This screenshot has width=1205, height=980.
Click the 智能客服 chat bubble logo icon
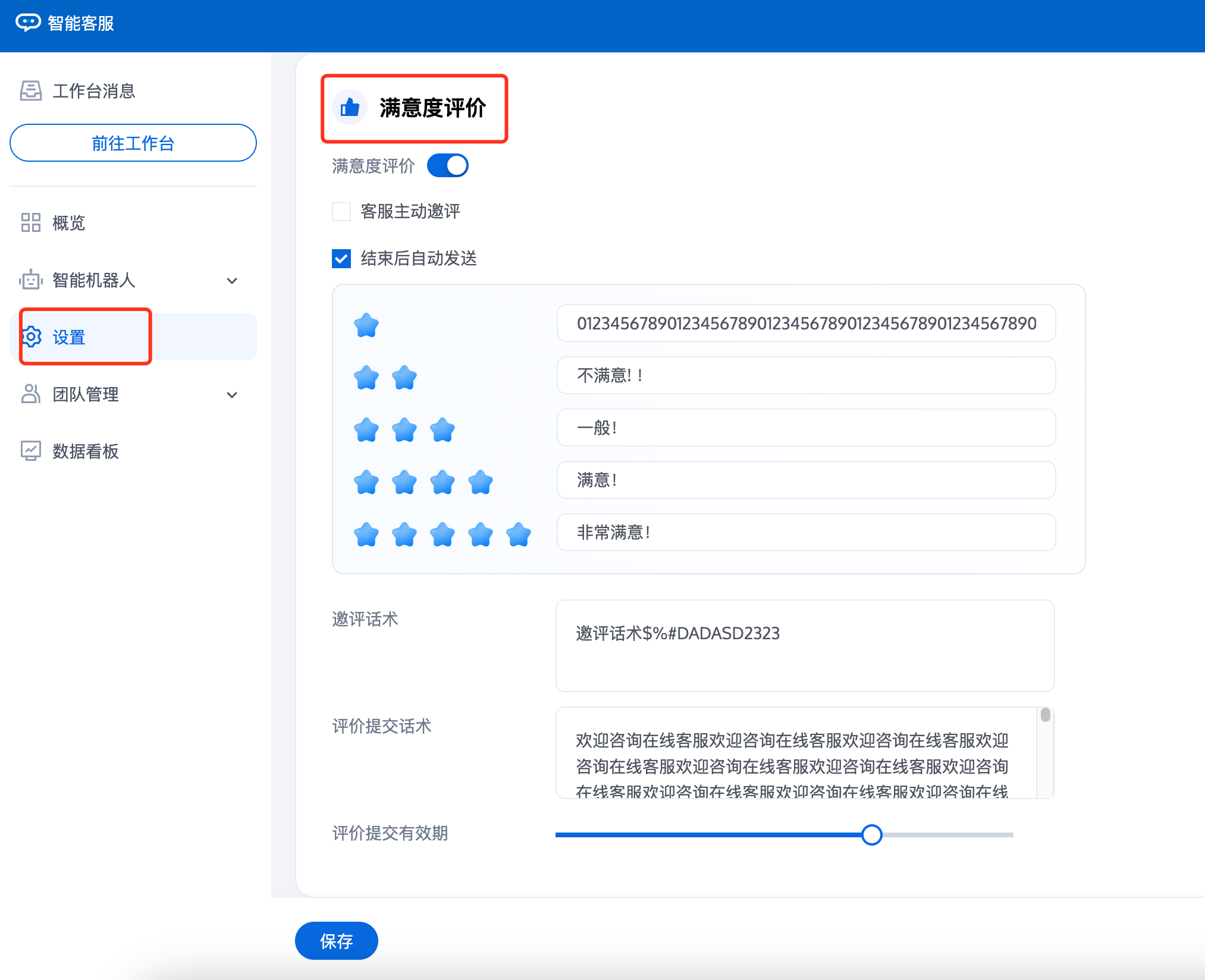click(27, 23)
